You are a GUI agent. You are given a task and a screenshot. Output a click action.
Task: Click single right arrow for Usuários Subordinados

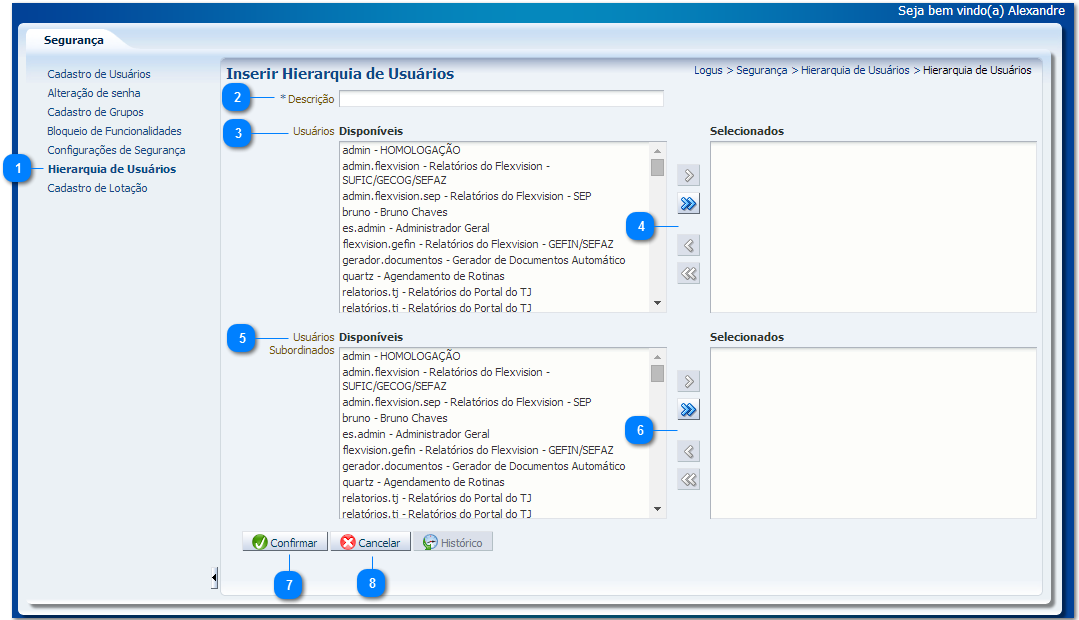688,382
